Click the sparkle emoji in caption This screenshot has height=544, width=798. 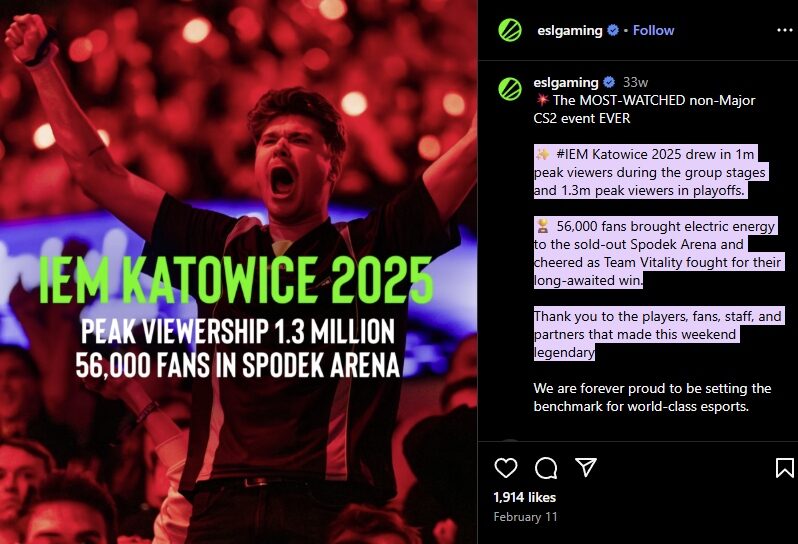[x=543, y=154]
